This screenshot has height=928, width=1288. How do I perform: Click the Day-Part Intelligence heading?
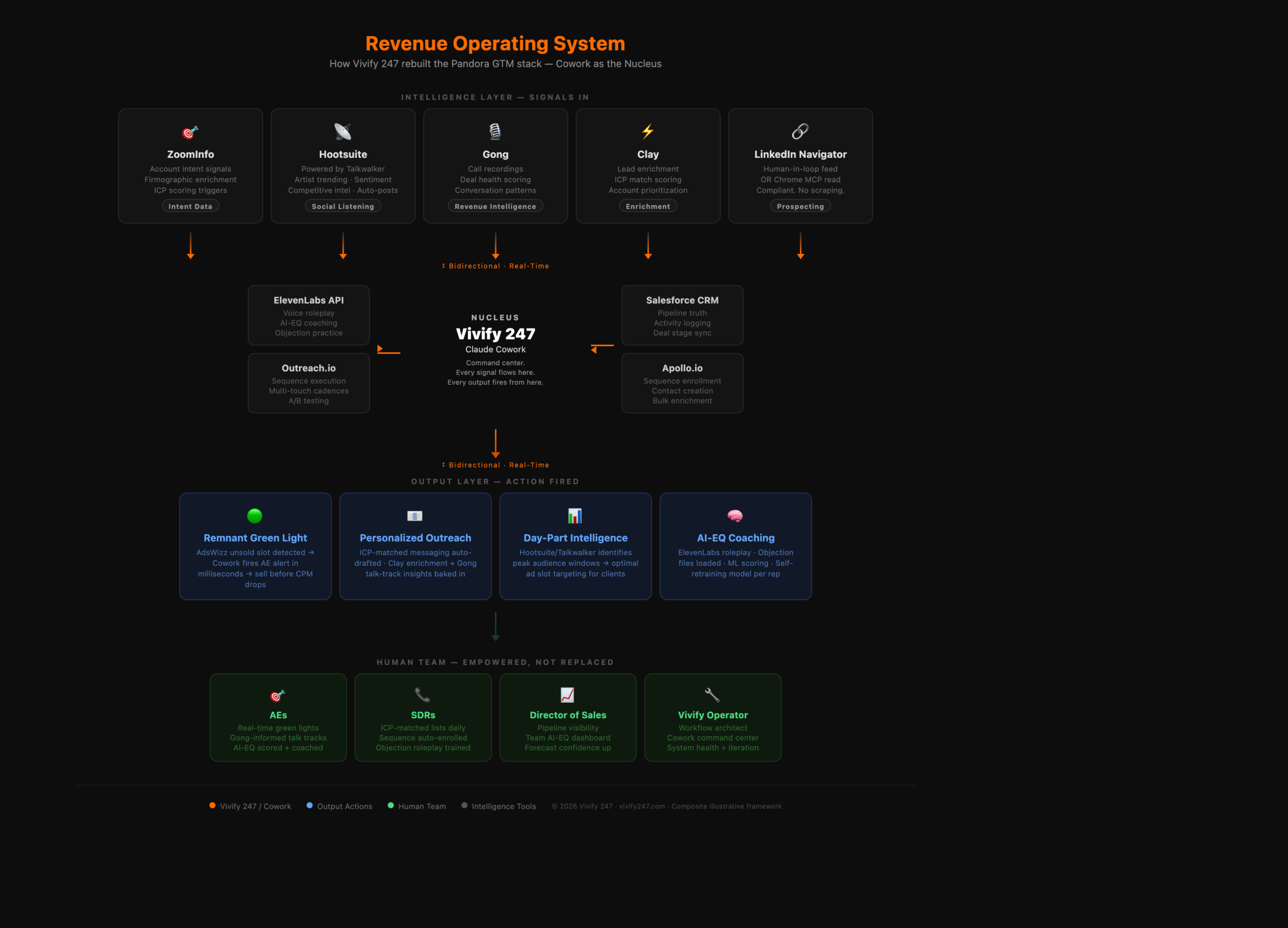click(575, 538)
